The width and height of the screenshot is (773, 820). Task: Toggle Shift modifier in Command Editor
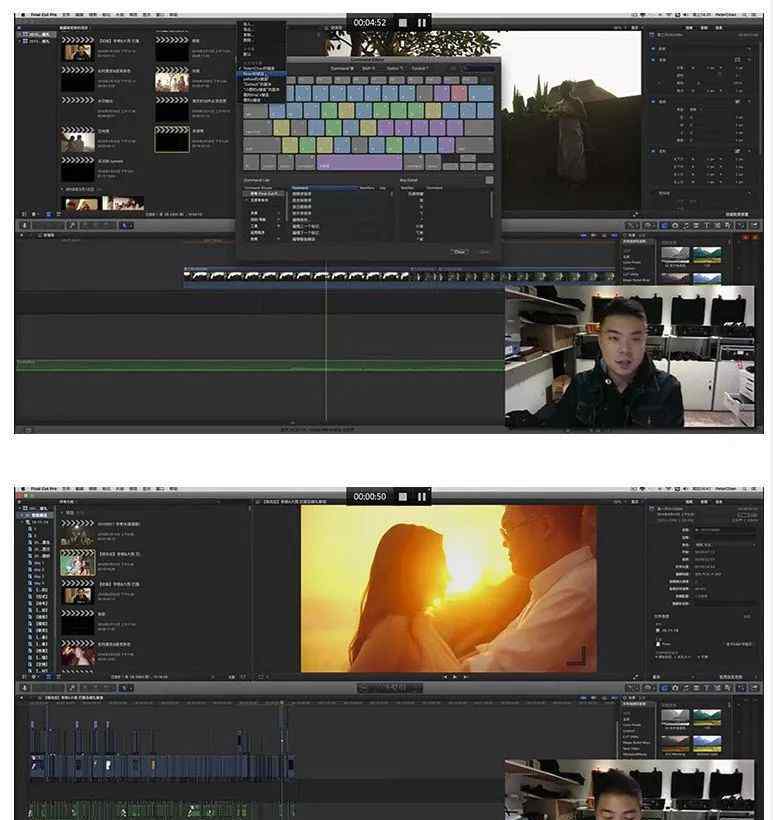pyautogui.click(x=368, y=69)
